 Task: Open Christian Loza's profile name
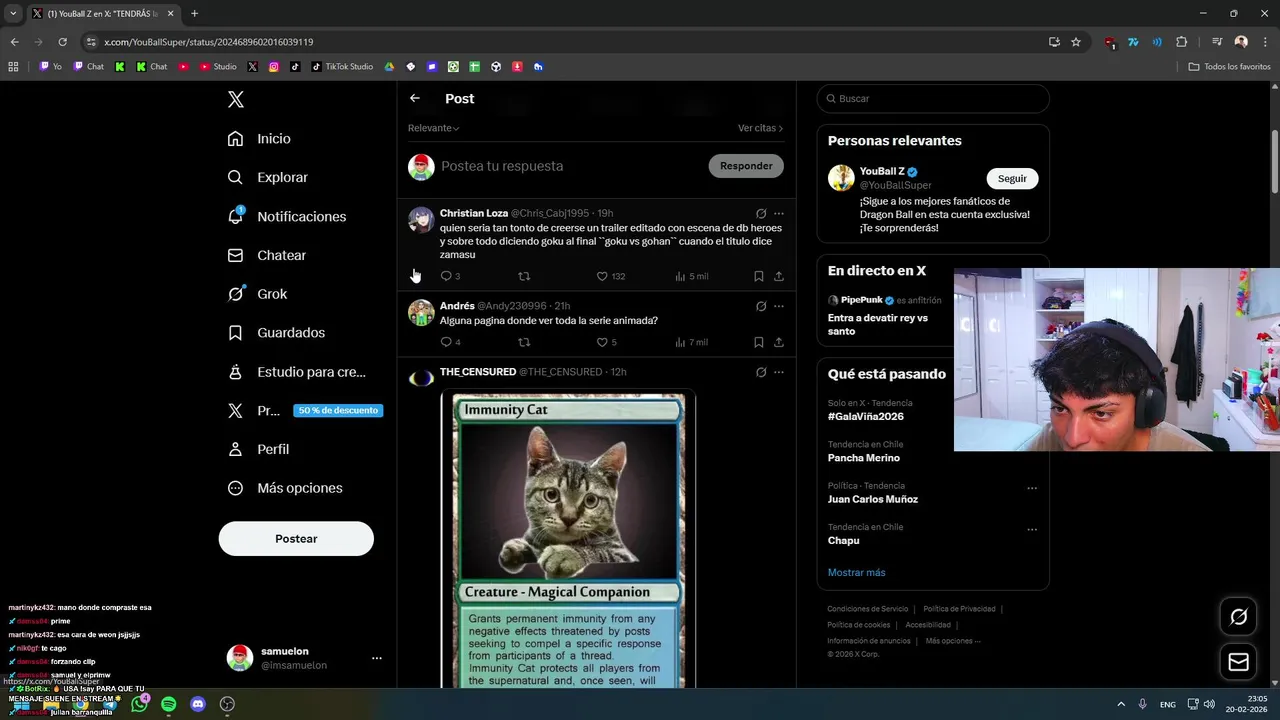click(x=474, y=213)
